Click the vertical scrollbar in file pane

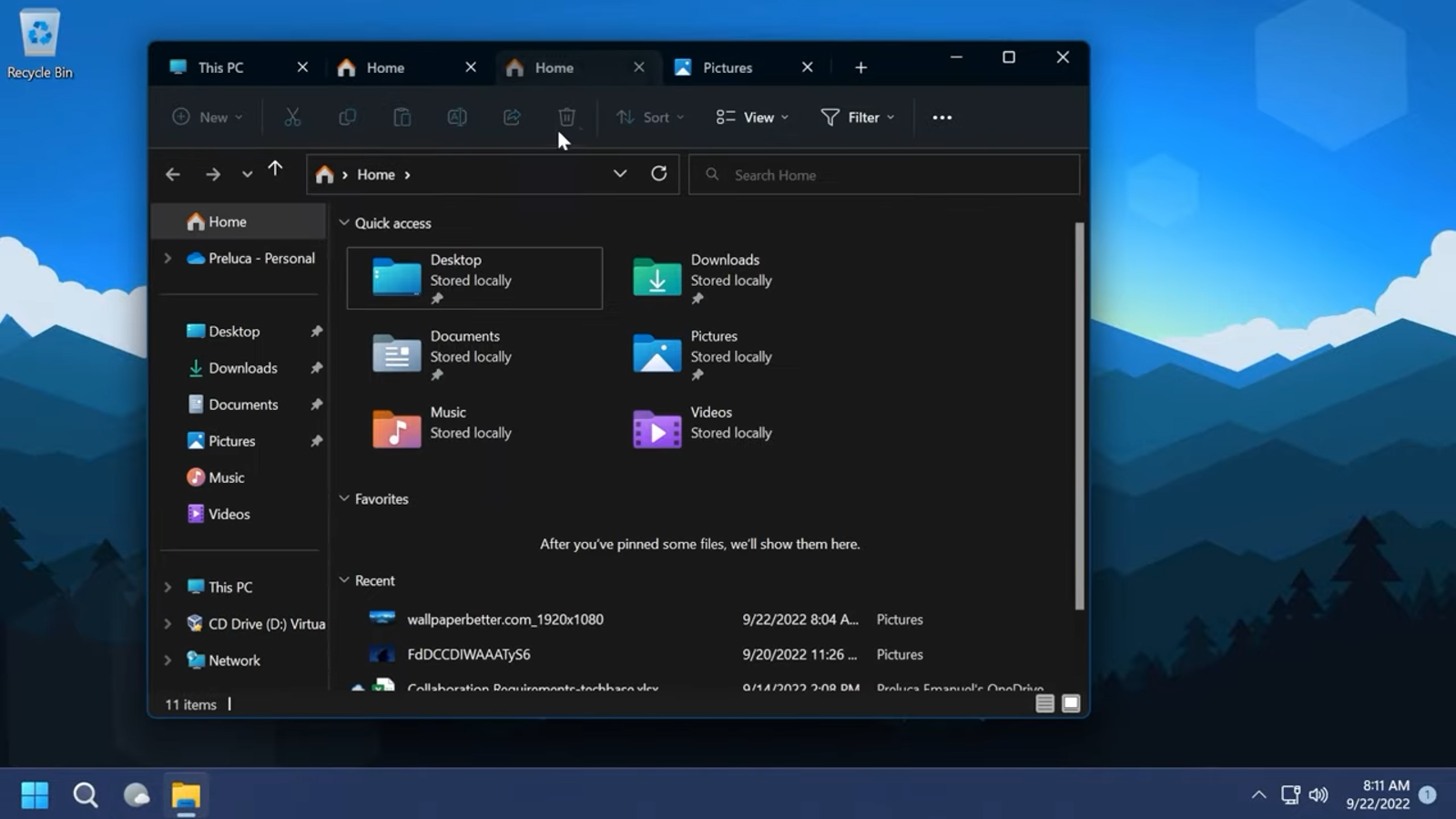pos(1079,416)
